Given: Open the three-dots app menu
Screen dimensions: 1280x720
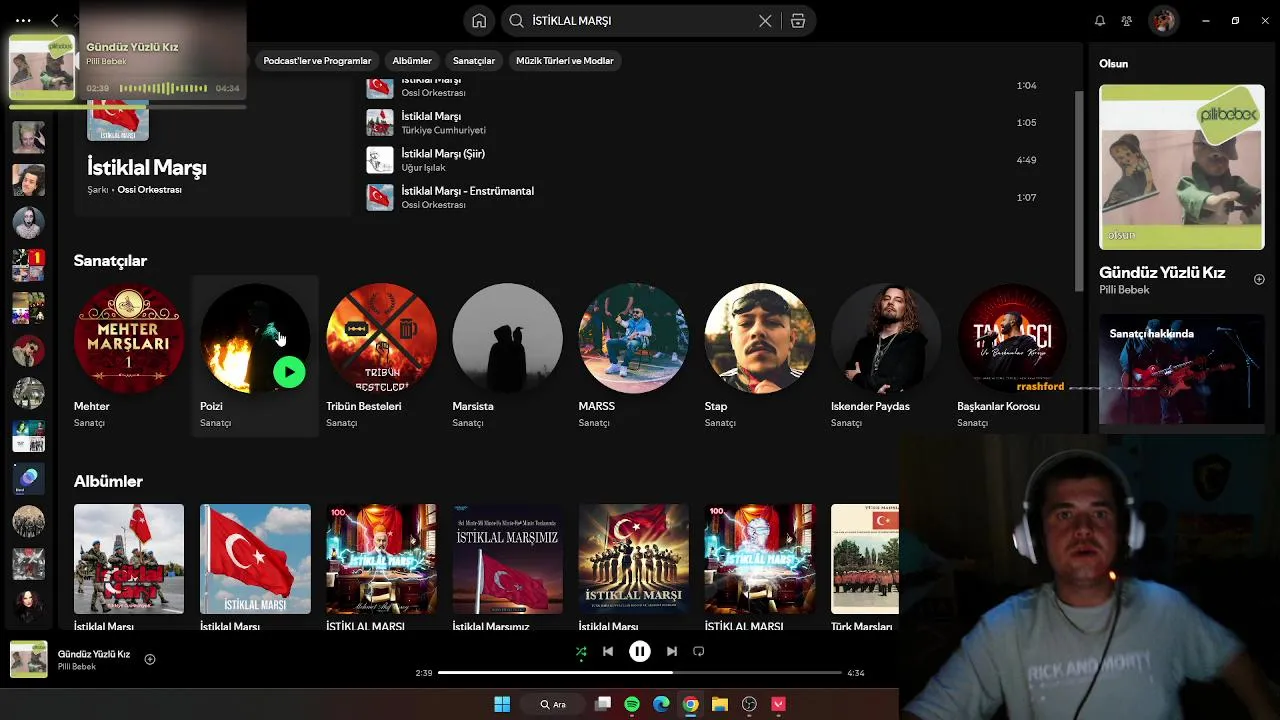Looking at the screenshot, I should (23, 20).
